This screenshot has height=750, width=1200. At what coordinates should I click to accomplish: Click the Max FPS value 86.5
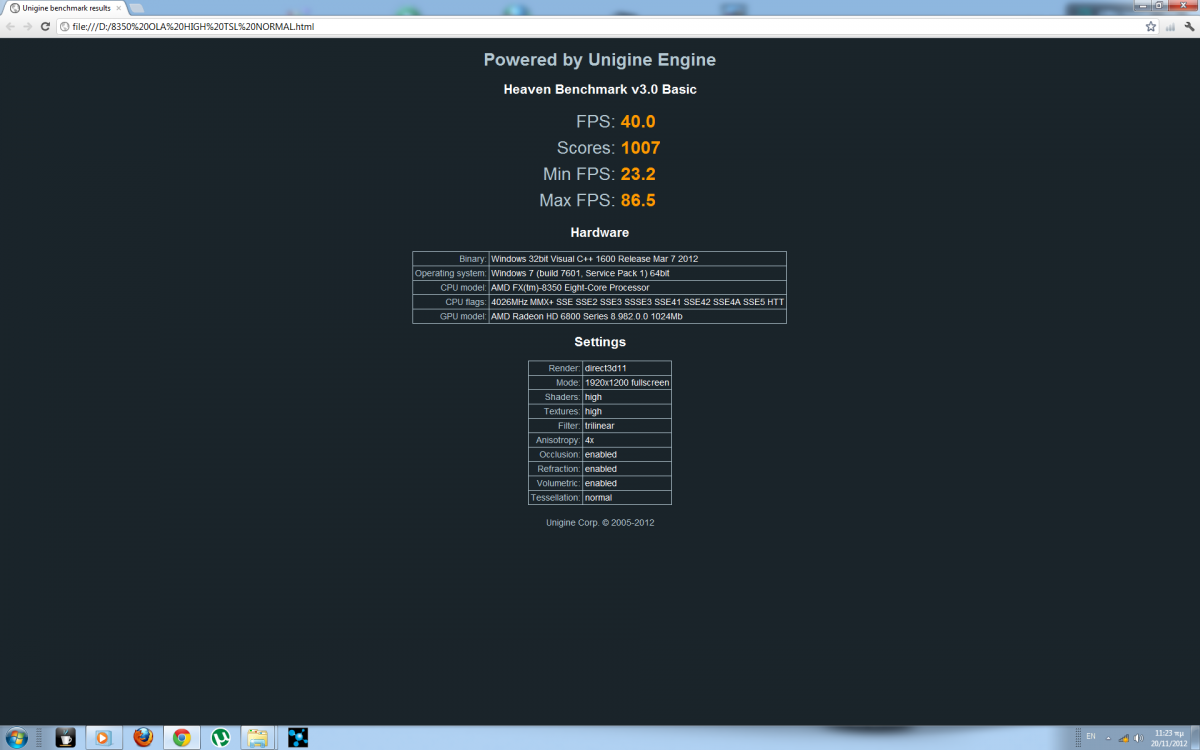click(638, 200)
